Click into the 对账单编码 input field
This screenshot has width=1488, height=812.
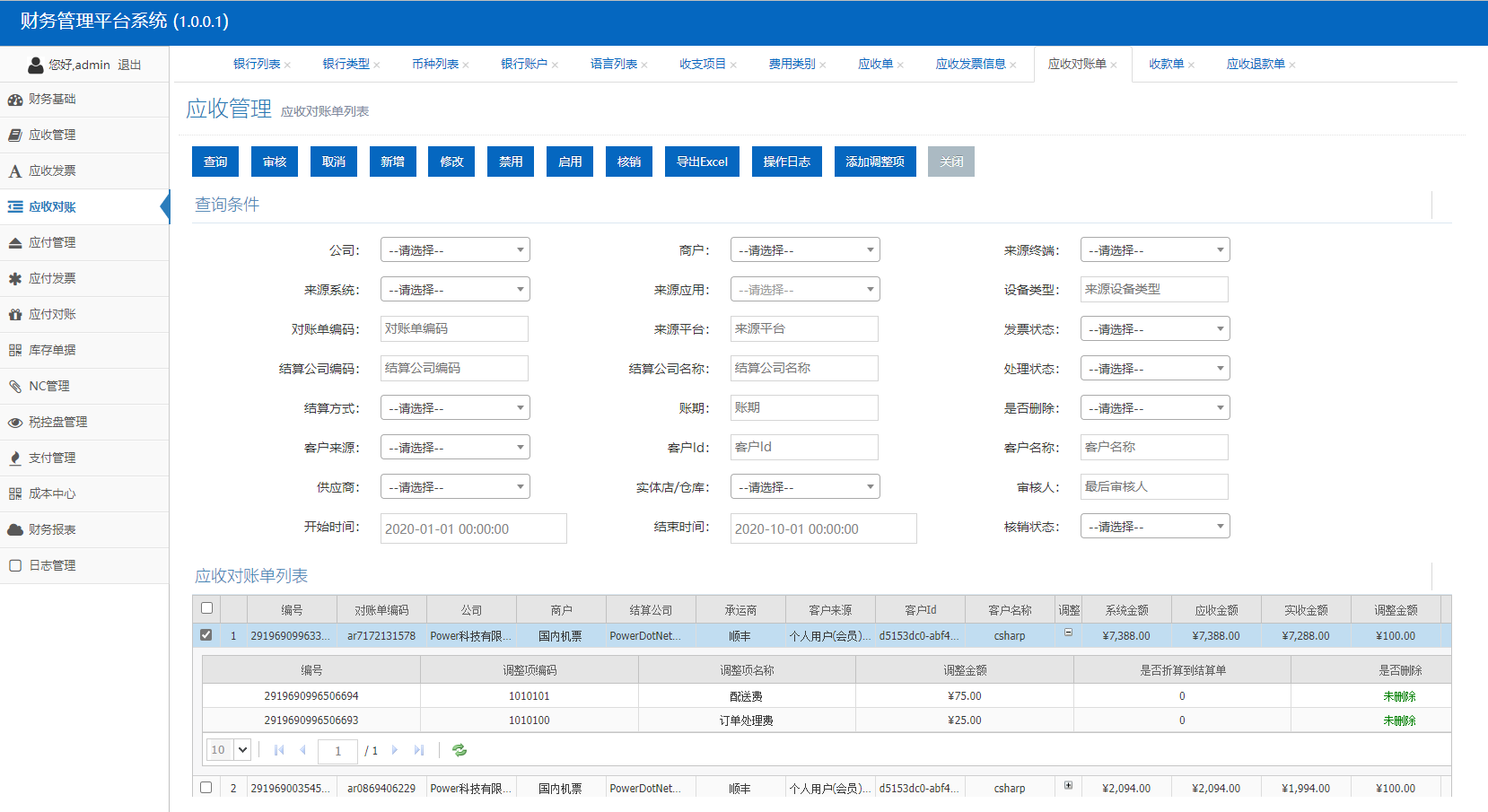point(454,329)
